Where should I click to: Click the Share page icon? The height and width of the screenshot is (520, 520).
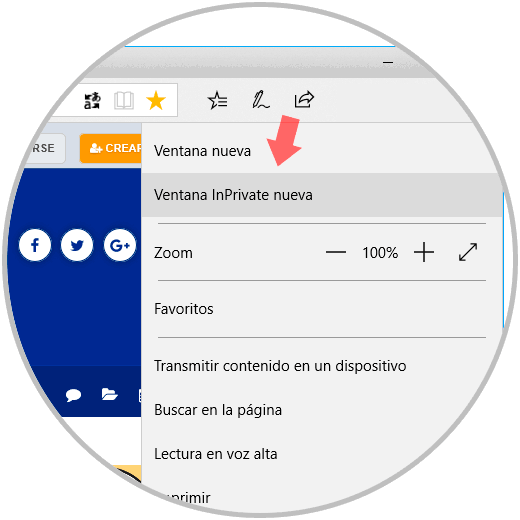coord(304,99)
